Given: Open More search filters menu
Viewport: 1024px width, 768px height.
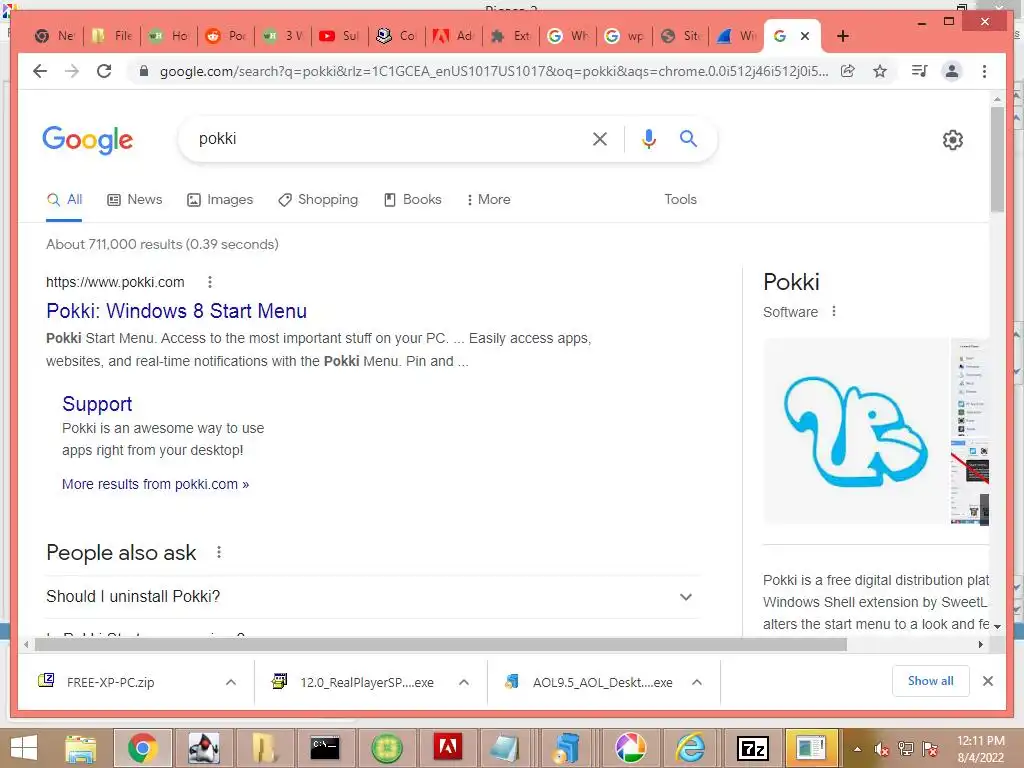Looking at the screenshot, I should [x=488, y=200].
